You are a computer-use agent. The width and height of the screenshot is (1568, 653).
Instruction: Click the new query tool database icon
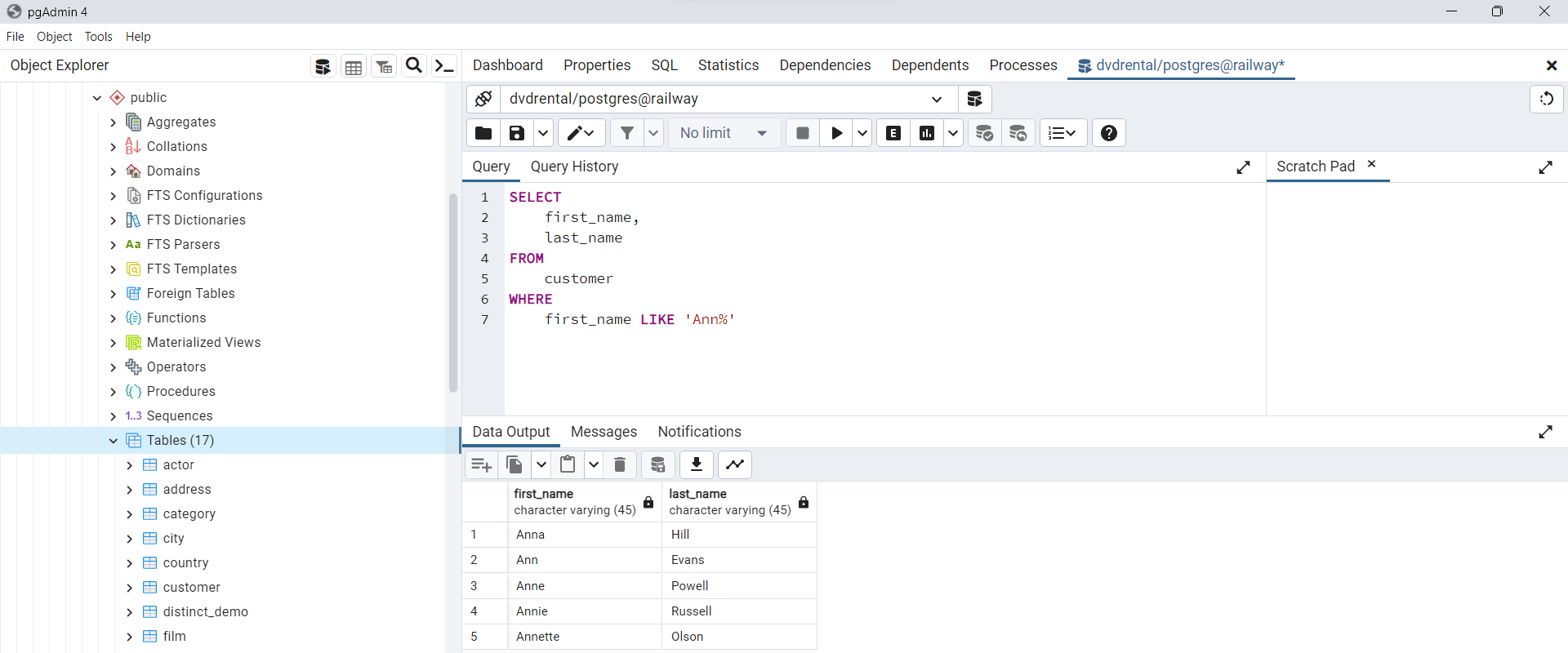974,99
